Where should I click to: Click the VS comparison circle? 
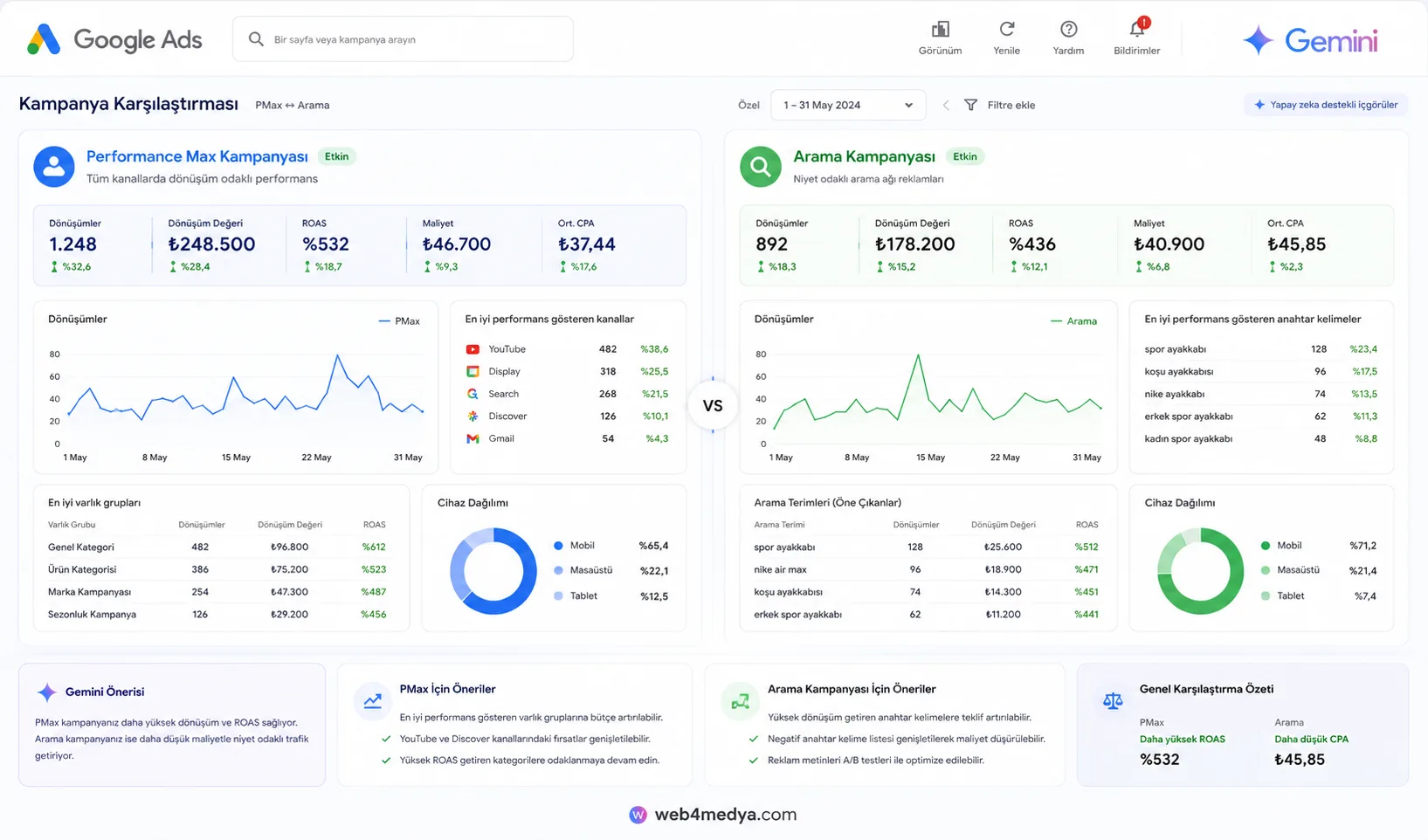tap(713, 405)
